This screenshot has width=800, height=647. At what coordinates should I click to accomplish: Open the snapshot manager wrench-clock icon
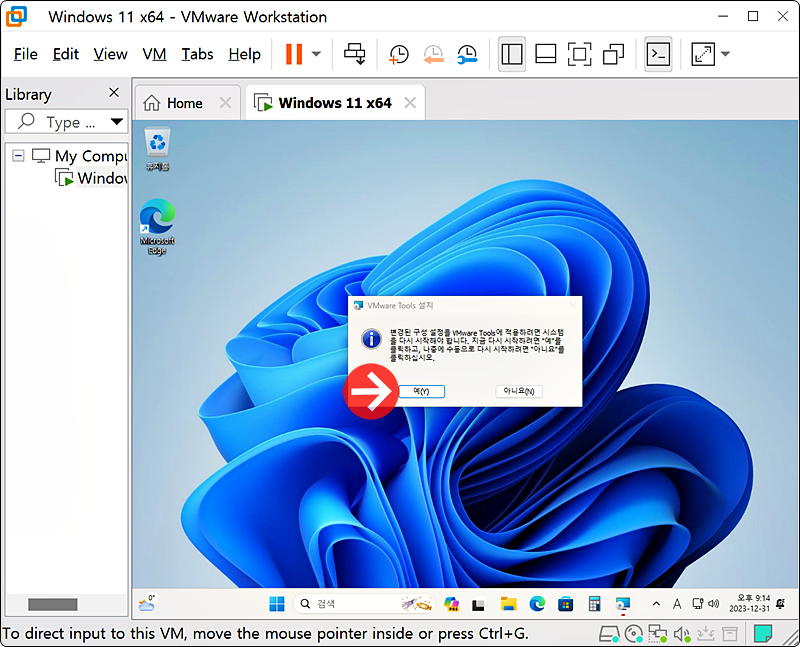coord(467,54)
